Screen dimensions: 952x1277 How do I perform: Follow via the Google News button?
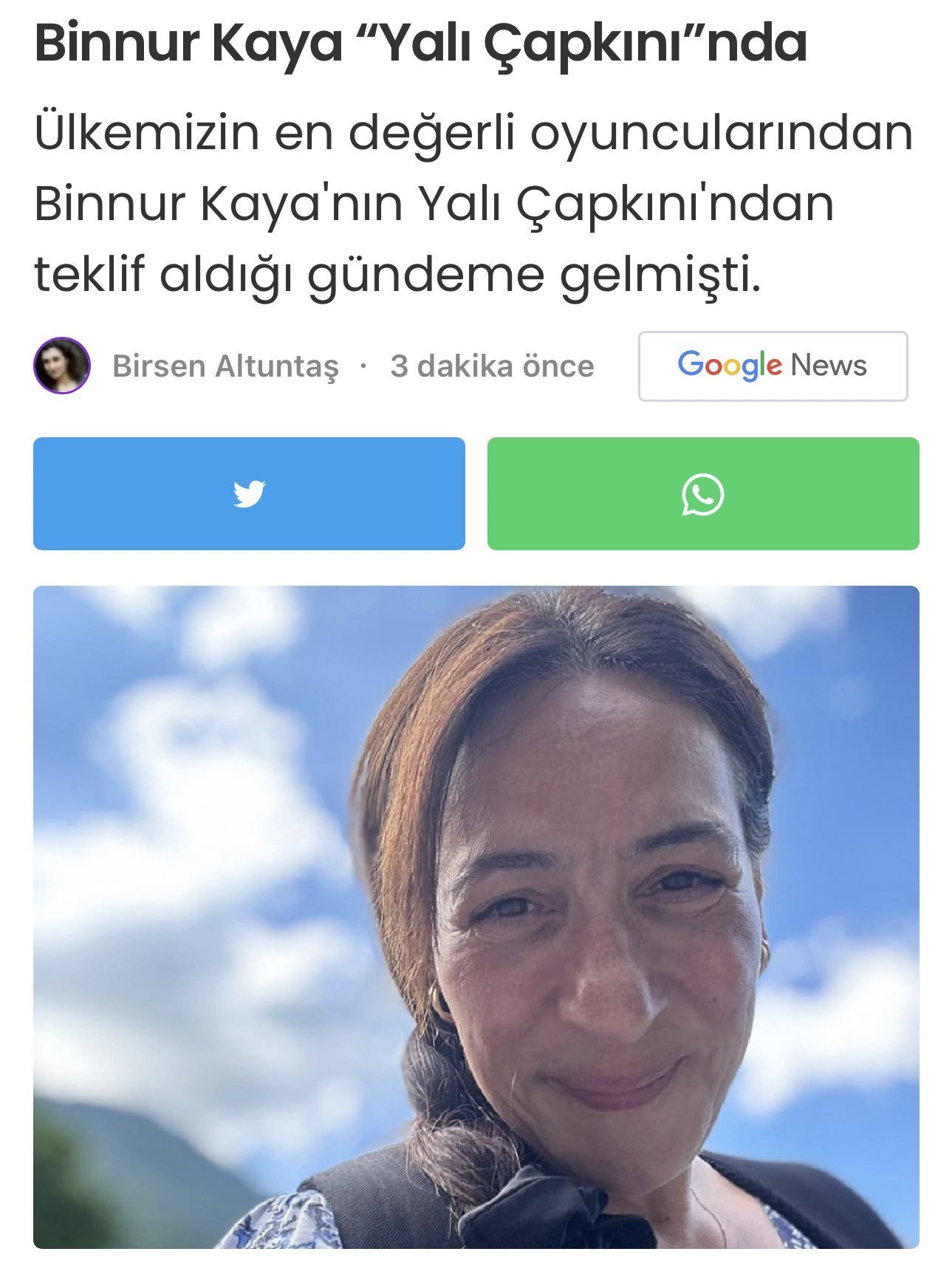pos(773,366)
